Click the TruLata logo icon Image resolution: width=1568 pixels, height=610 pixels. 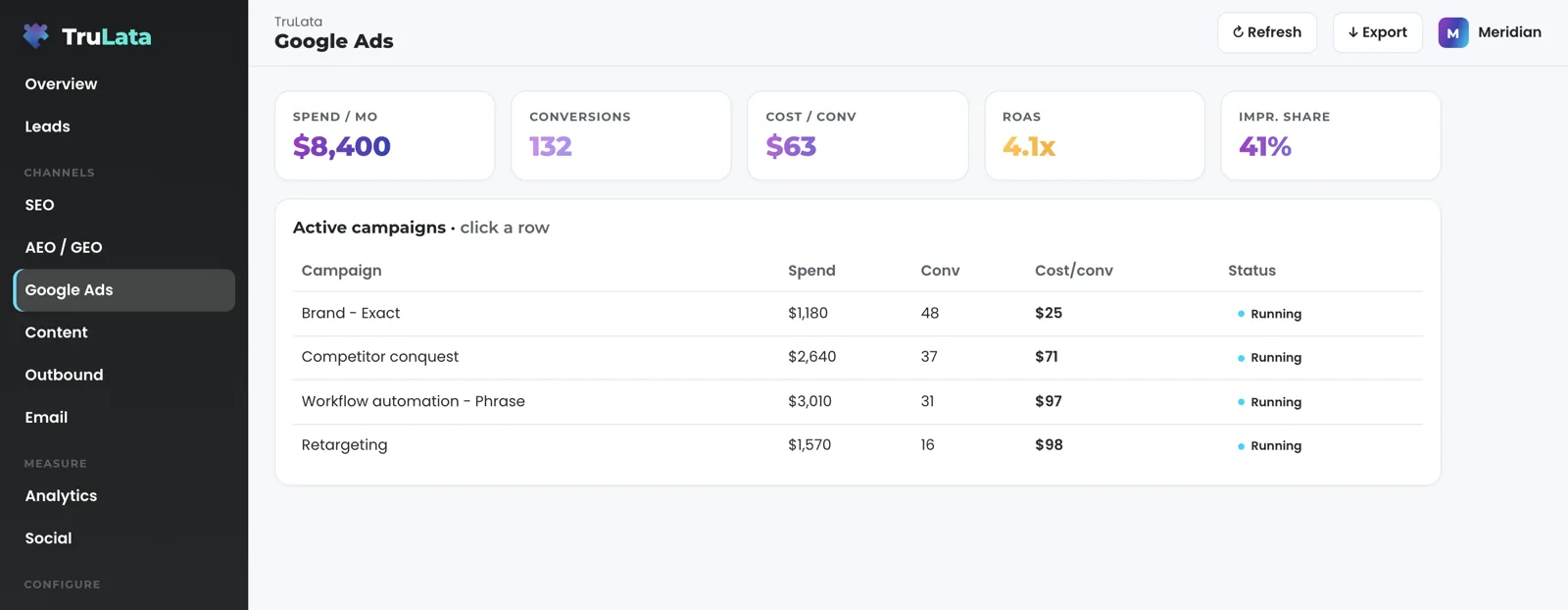[x=36, y=36]
